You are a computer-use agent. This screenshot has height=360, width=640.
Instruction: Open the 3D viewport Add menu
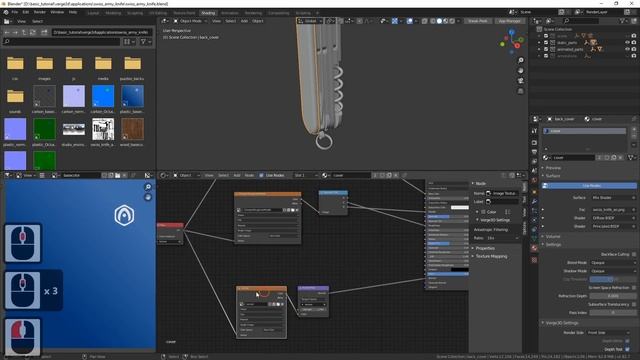pyautogui.click(x=244, y=21)
